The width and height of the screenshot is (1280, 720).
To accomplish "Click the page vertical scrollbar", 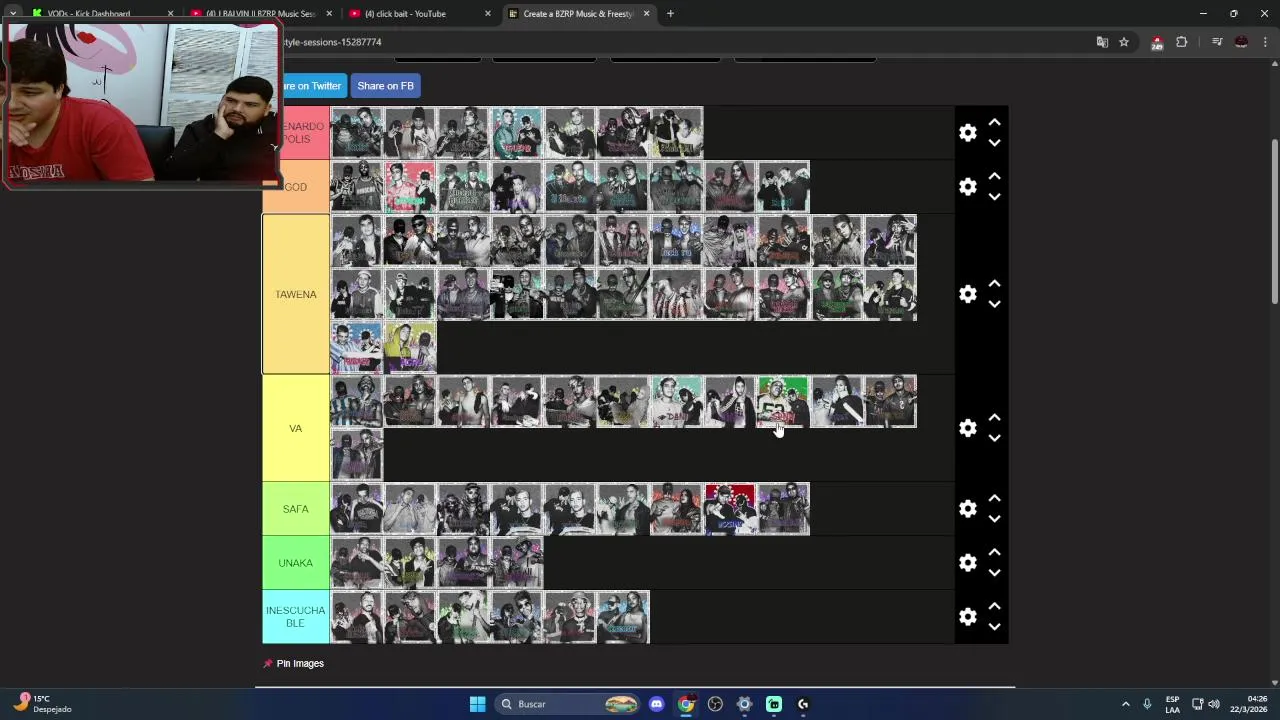I will point(1274,222).
